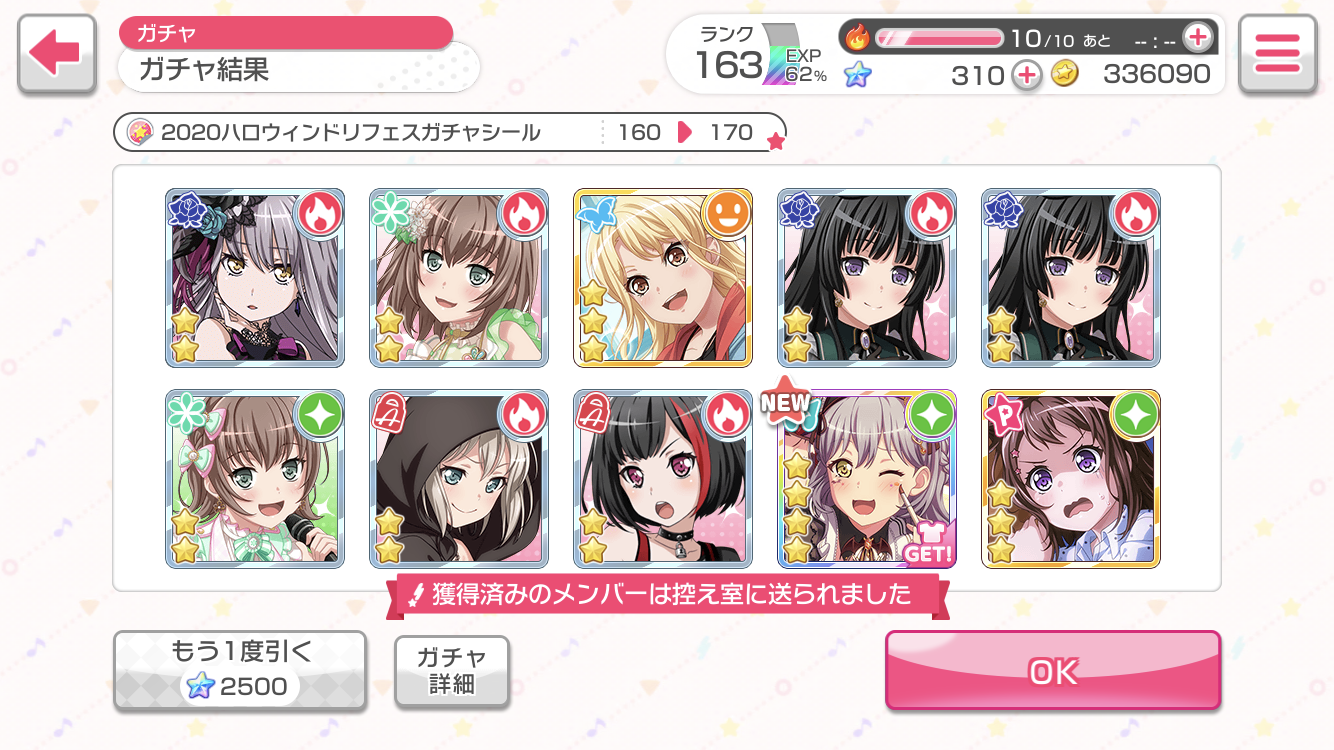Open ガチャ詳細 gacha details
The height and width of the screenshot is (750, 1334).
[452, 671]
